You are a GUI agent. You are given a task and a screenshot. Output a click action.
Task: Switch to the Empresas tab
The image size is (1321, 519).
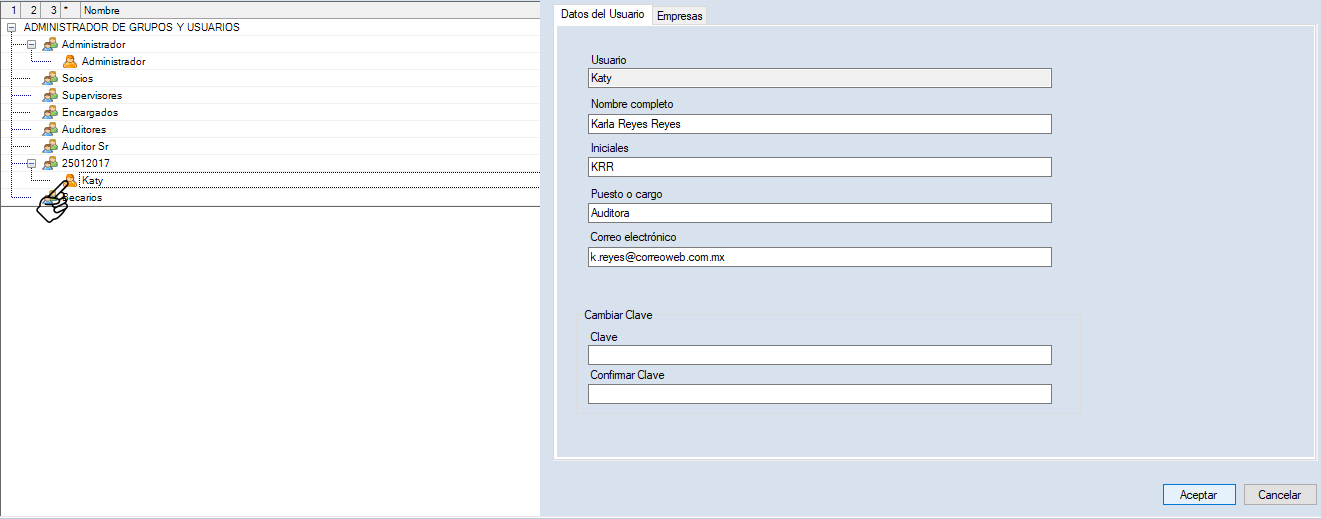point(679,16)
